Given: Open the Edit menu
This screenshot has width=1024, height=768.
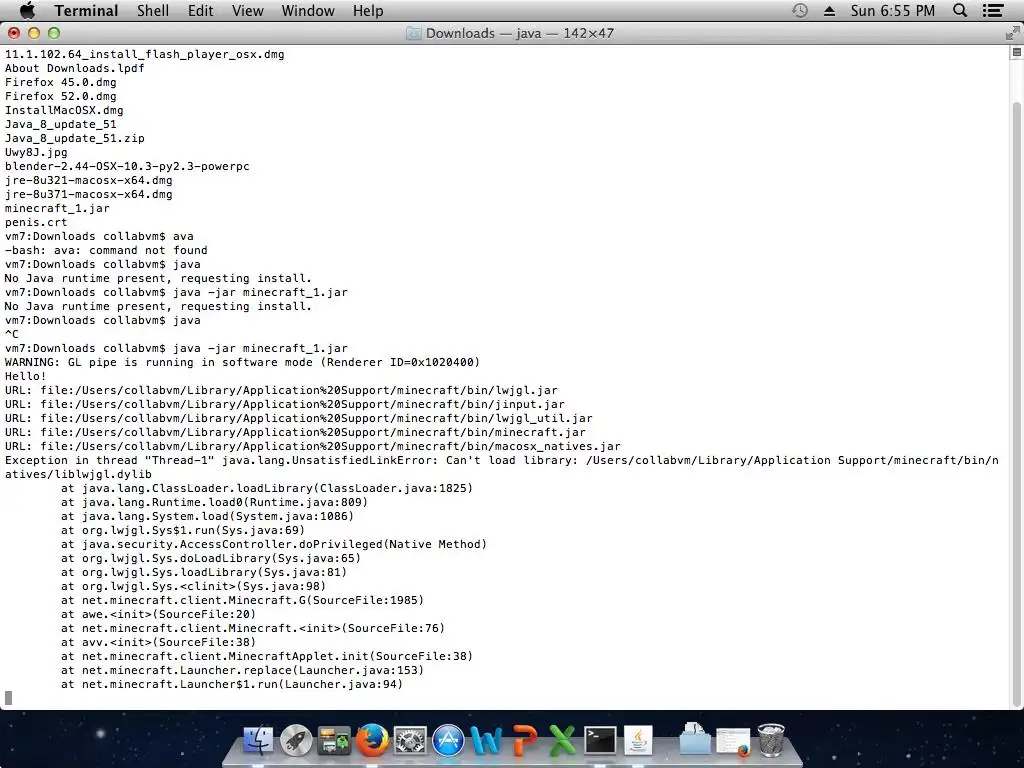Looking at the screenshot, I should coord(200,10).
